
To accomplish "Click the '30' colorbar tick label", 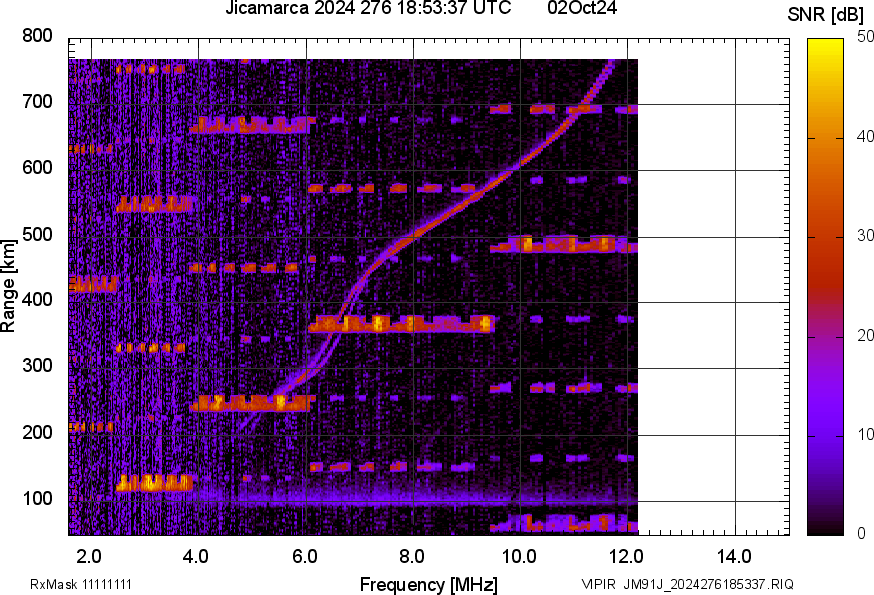I will coord(865,235).
